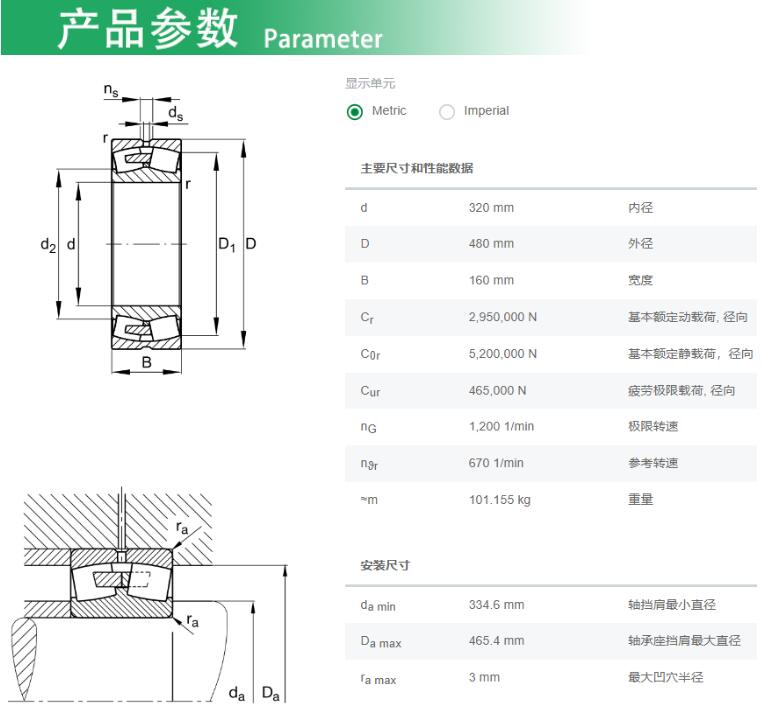
Task: Click the Cr parameter symbol
Action: coord(367,317)
